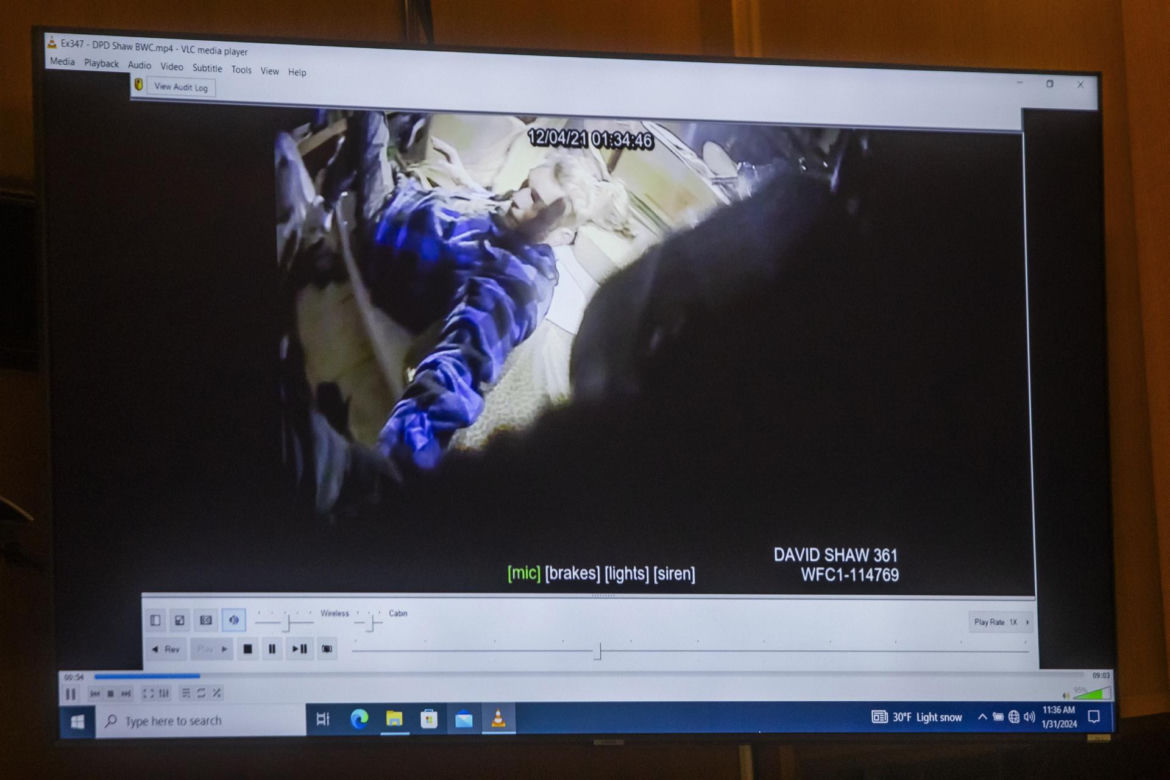This screenshot has height=780, width=1170.
Task: Open File Explorer from the taskbar
Action: point(394,719)
